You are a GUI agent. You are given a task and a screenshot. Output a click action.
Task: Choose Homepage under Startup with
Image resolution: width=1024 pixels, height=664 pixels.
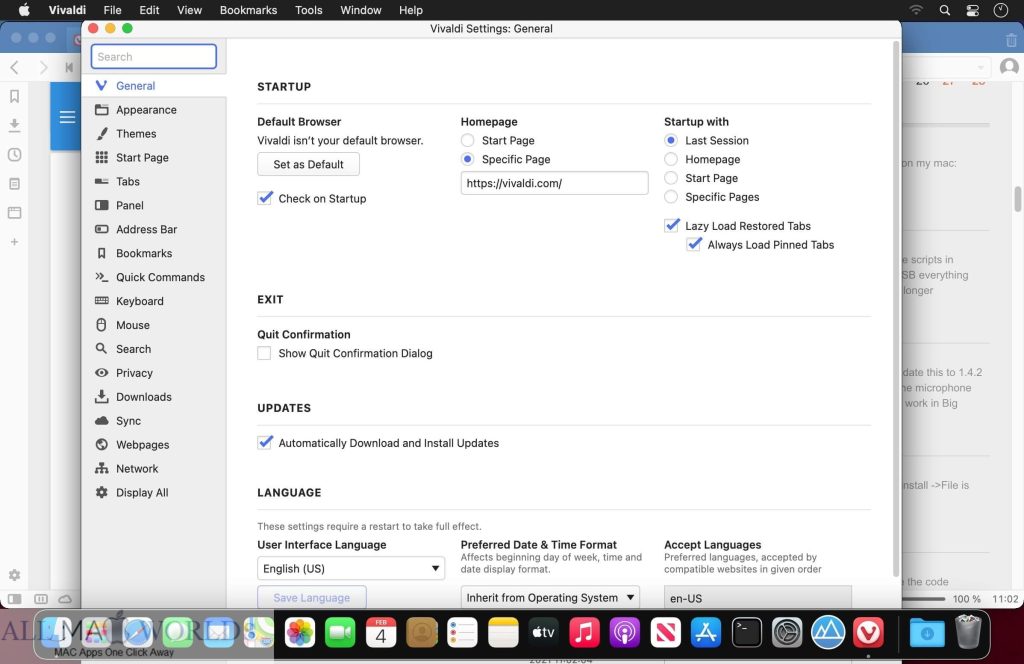coord(671,159)
